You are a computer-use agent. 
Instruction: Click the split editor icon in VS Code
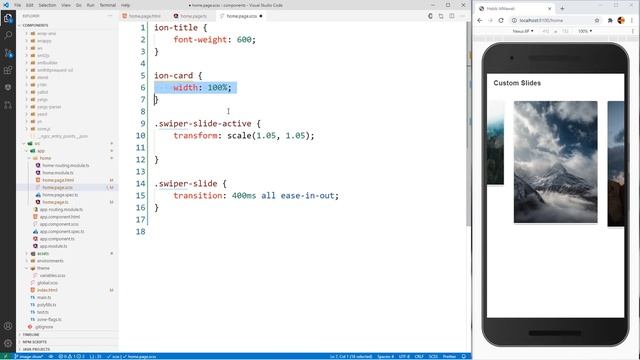[x=452, y=16]
